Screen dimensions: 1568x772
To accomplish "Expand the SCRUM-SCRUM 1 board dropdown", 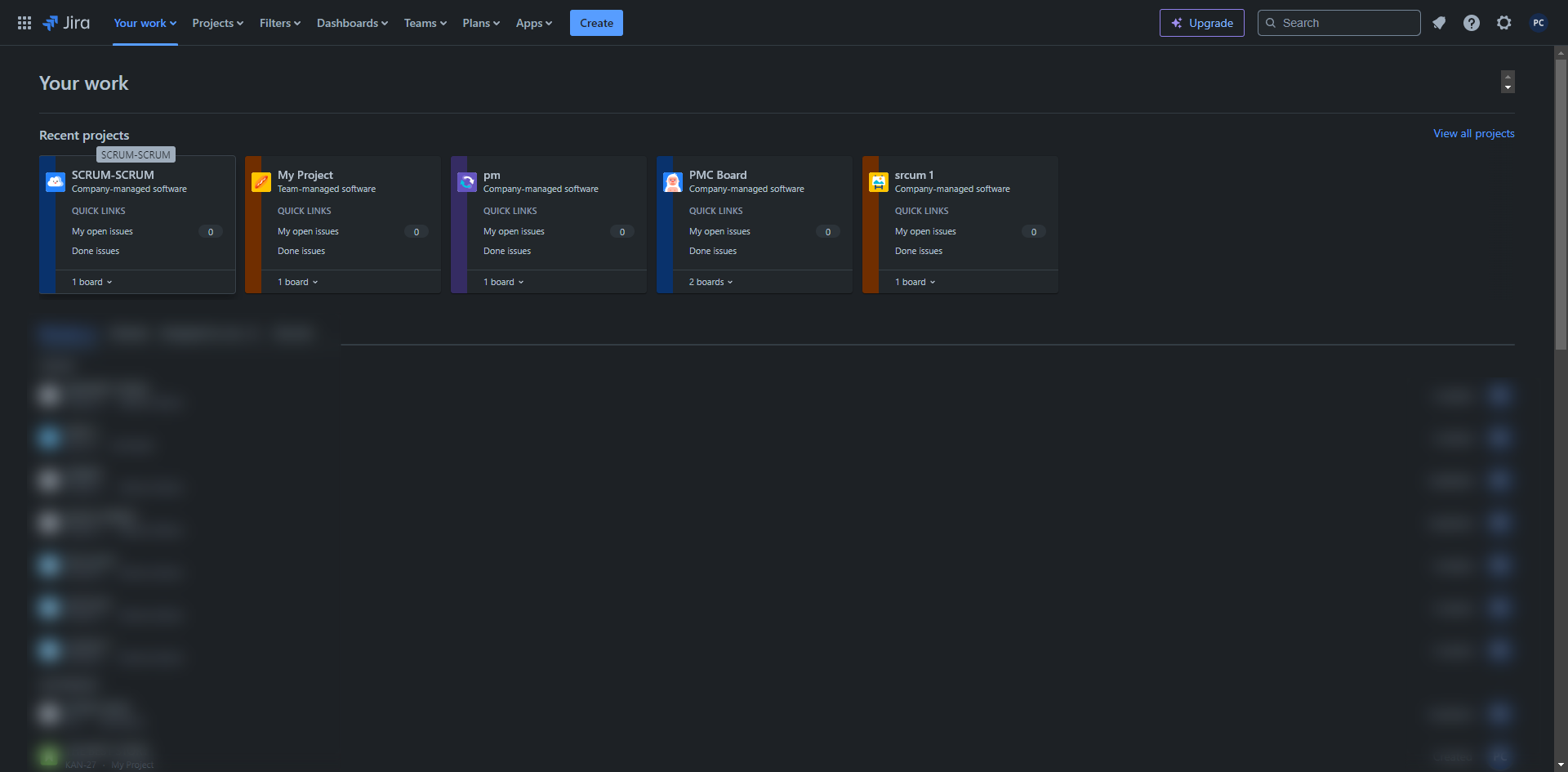I will pyautogui.click(x=92, y=282).
